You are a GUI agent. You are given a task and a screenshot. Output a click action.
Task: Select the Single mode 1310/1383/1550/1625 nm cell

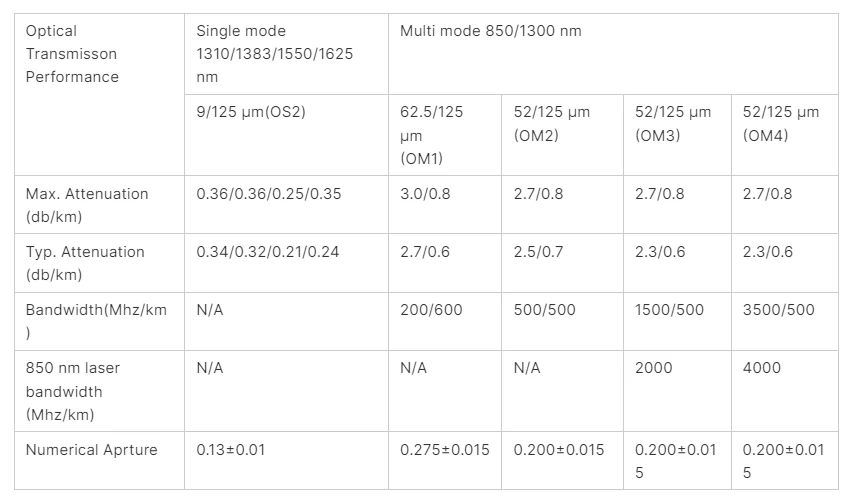(x=286, y=54)
